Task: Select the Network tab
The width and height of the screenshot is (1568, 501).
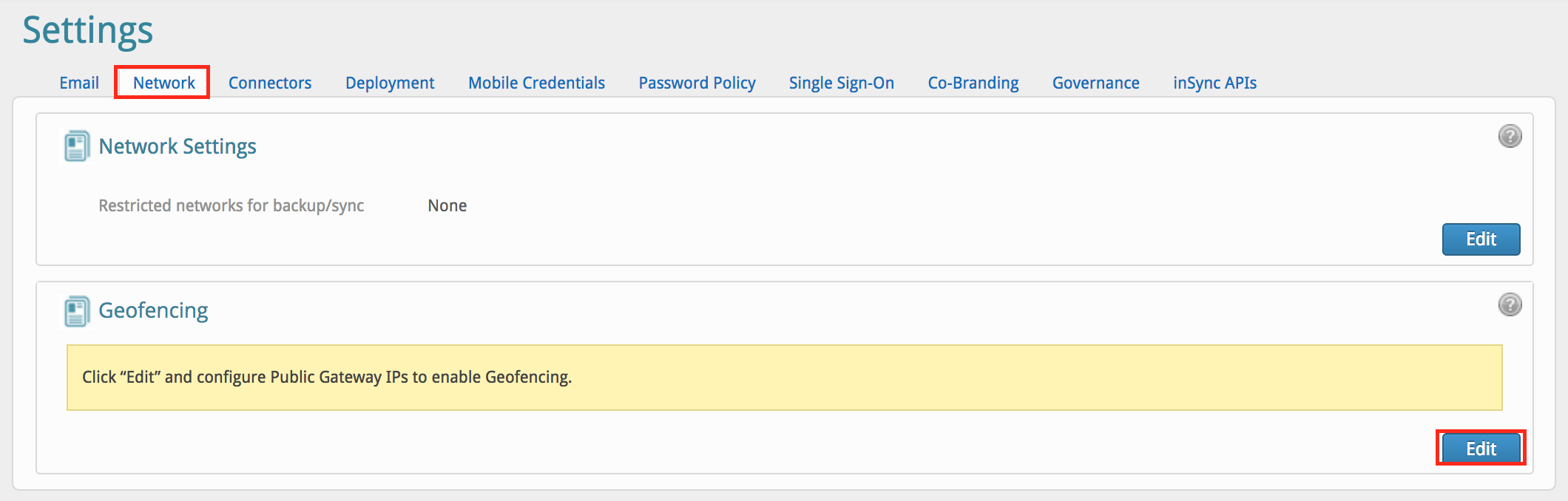Action: (x=163, y=83)
